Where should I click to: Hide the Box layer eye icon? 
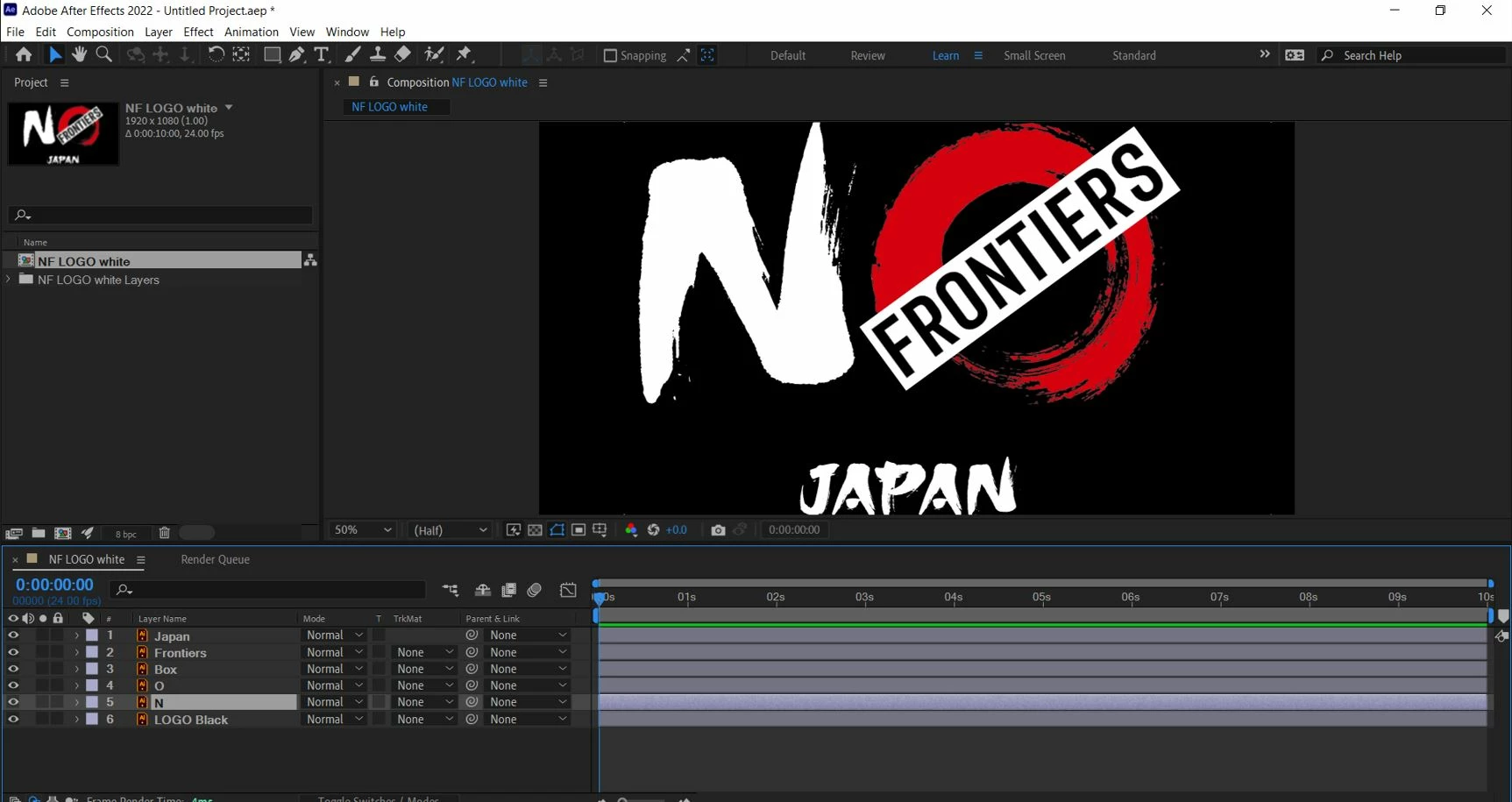[x=13, y=669]
